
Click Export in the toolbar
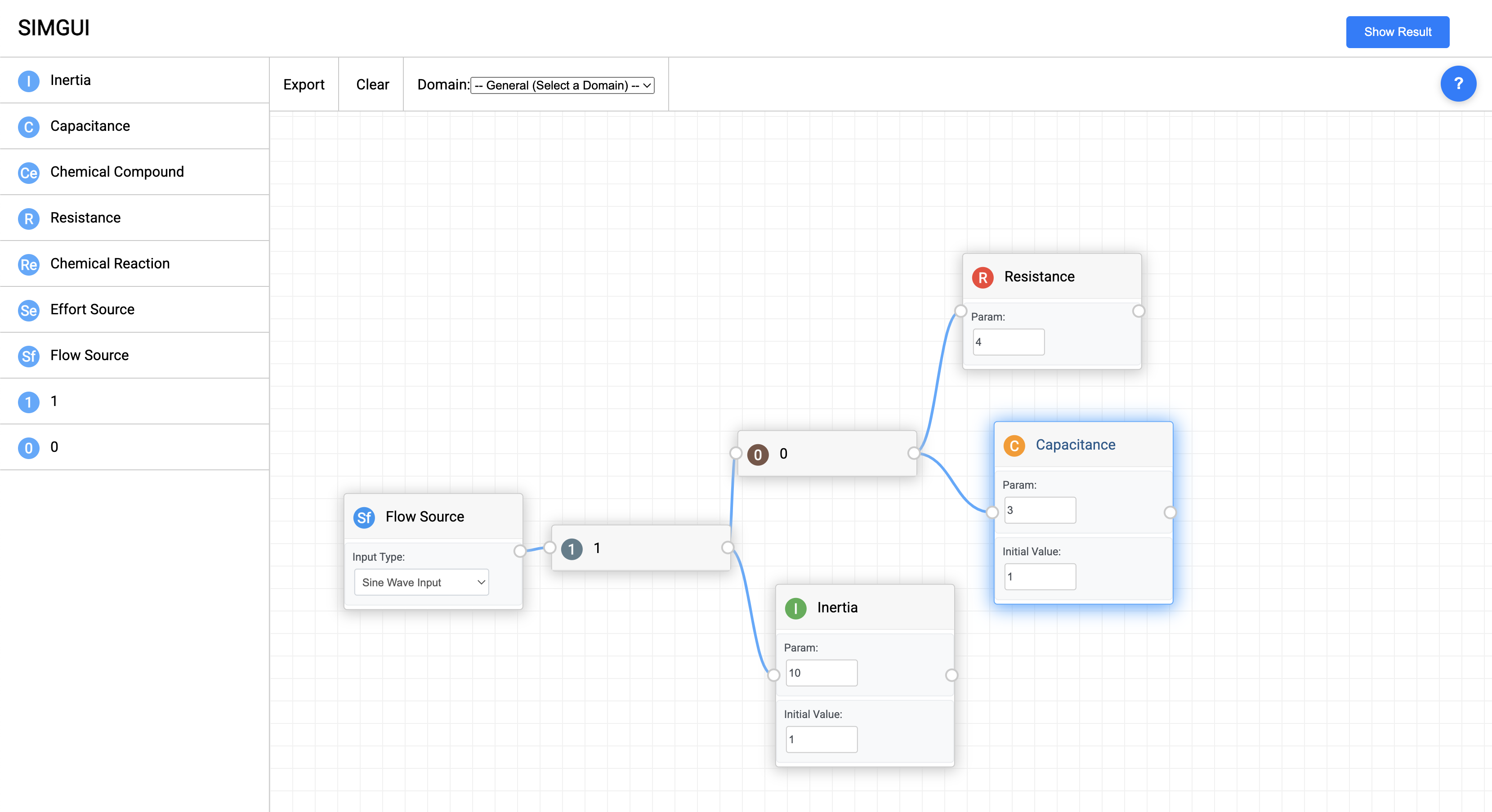click(304, 85)
